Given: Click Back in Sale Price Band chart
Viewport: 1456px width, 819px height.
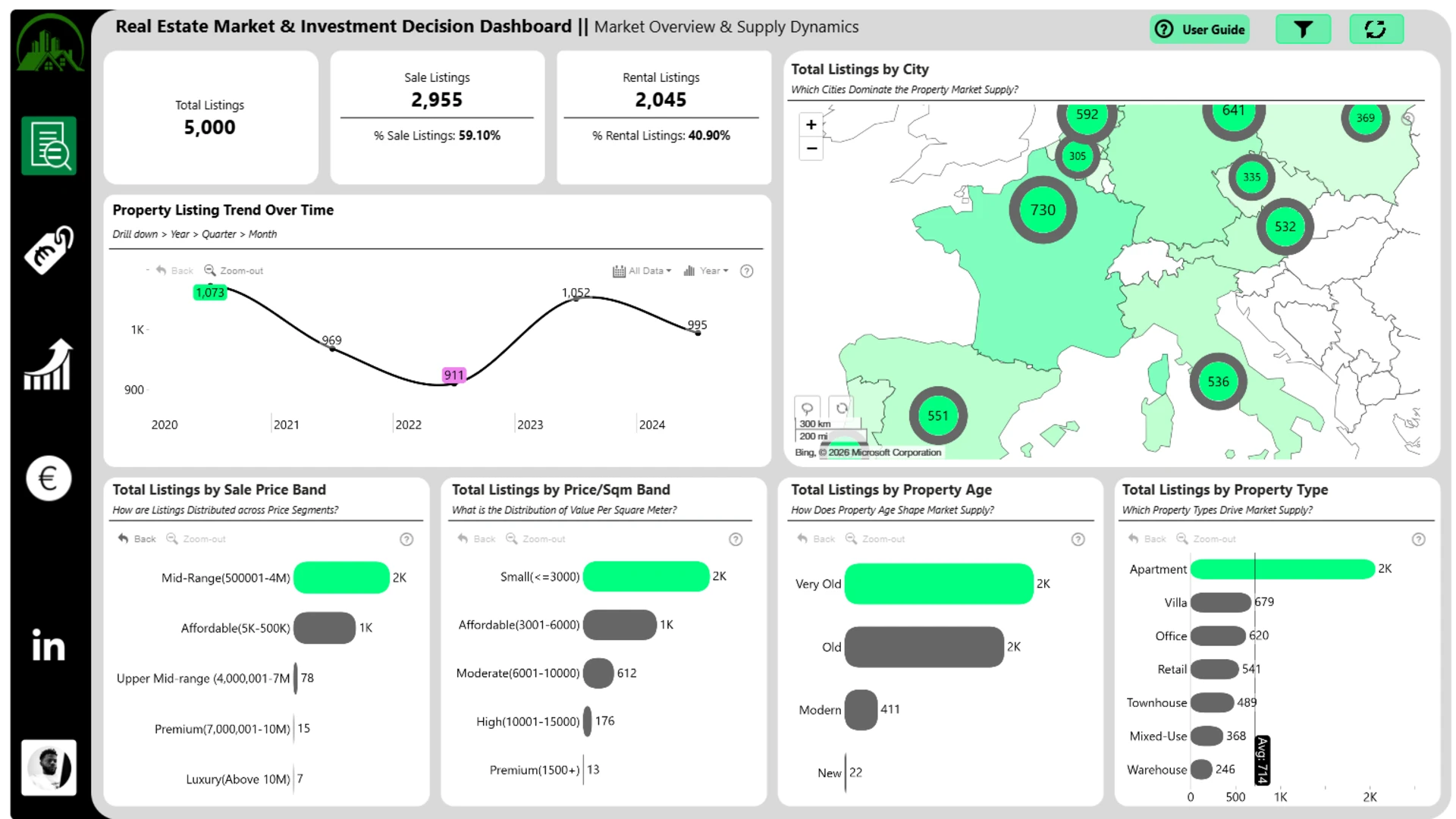Looking at the screenshot, I should (137, 539).
